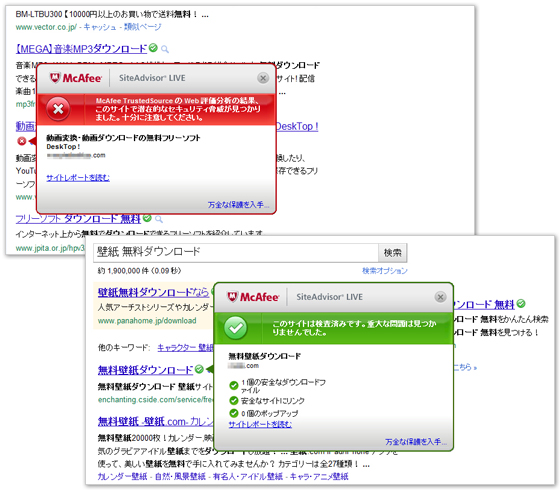Click the 検索 search button
Viewport: 560px width, 490px height.
point(392,253)
